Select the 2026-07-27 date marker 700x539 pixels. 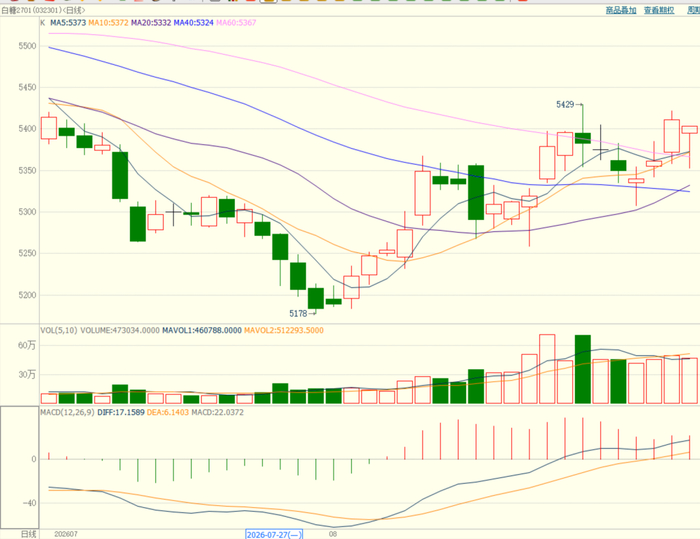click(274, 535)
